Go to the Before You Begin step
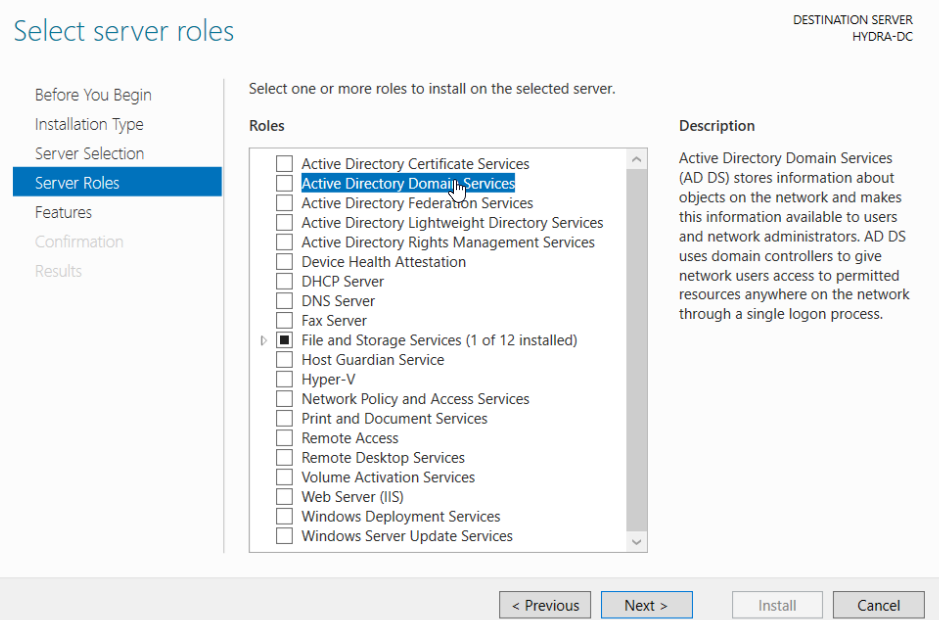Image resolution: width=939 pixels, height=620 pixels. coord(93,94)
